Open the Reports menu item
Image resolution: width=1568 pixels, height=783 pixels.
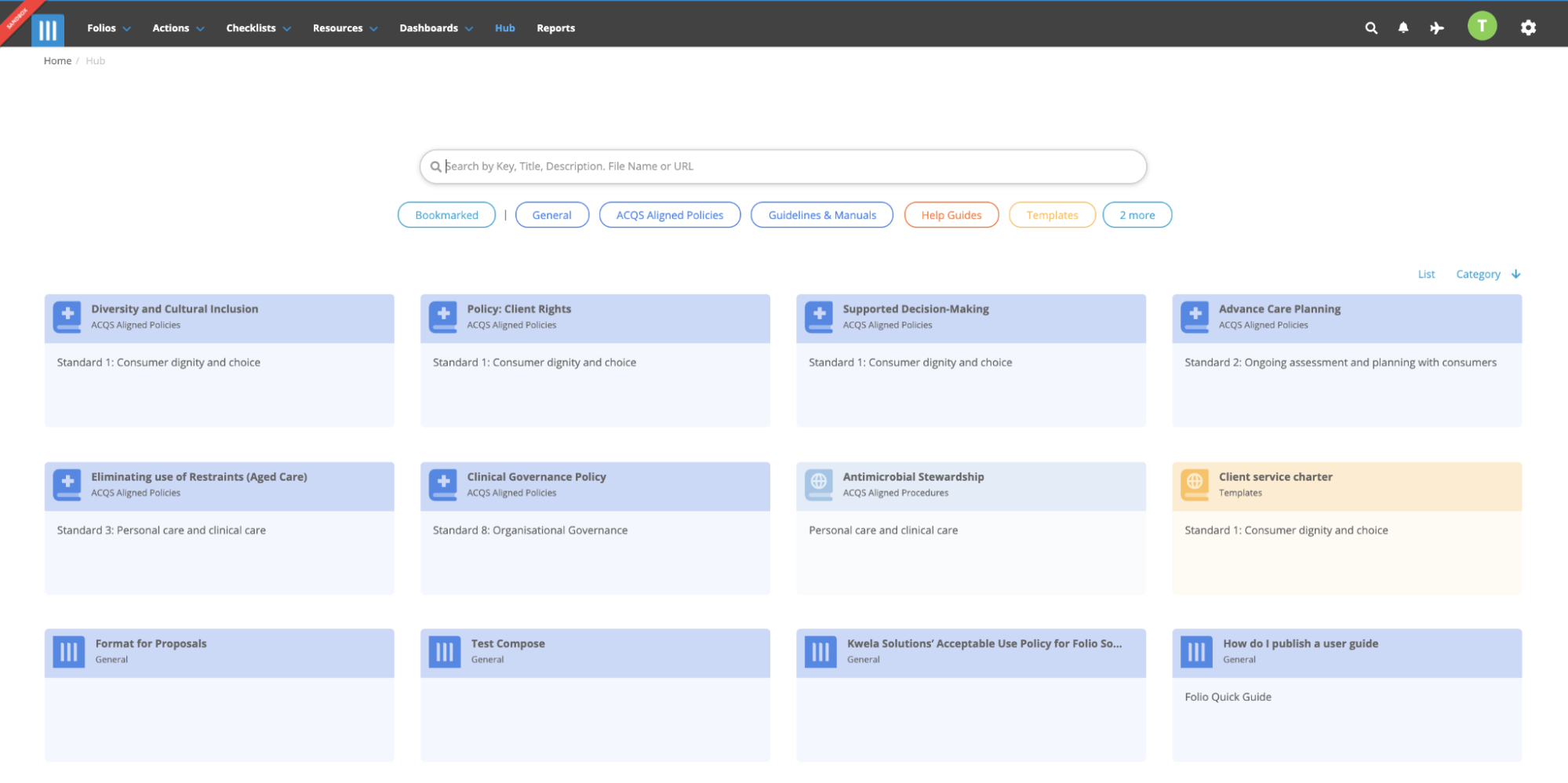click(x=555, y=27)
